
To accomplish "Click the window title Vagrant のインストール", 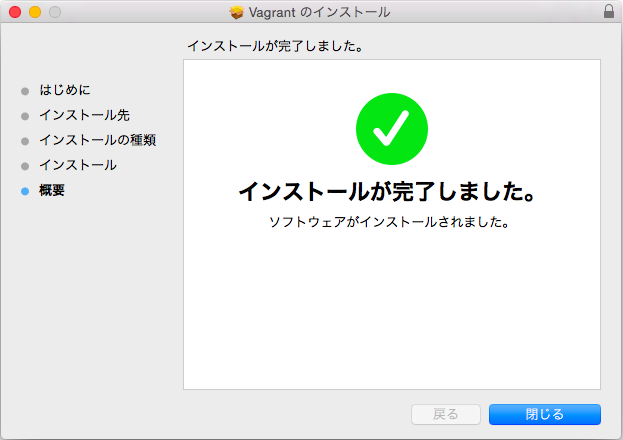I will (x=319, y=12).
